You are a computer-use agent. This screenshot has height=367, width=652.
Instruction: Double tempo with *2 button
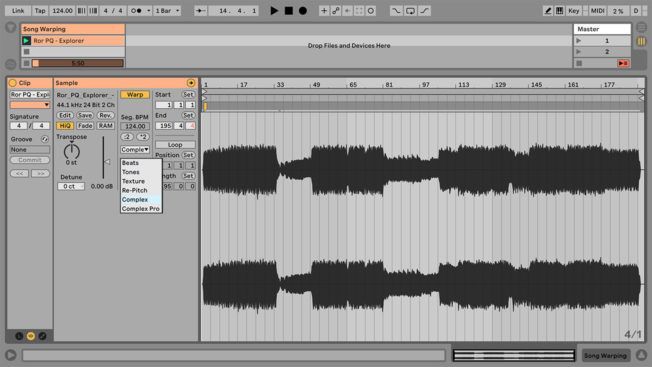(x=143, y=137)
